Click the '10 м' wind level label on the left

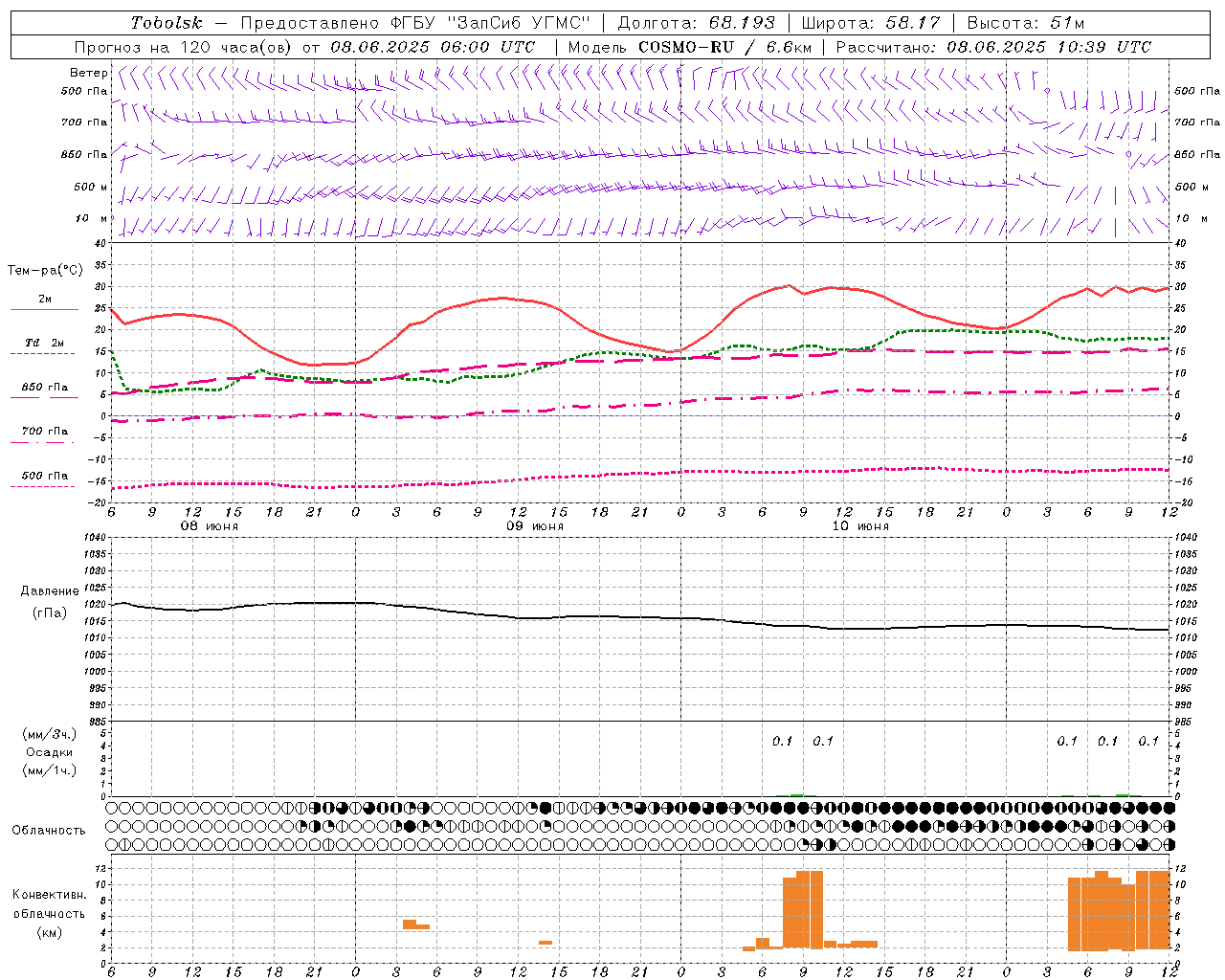(92, 218)
